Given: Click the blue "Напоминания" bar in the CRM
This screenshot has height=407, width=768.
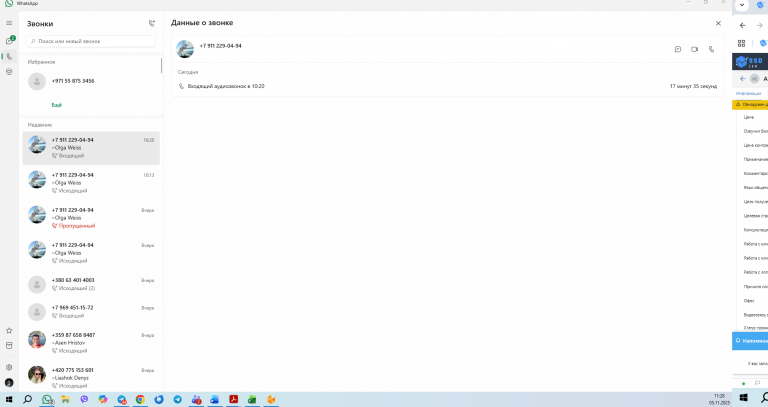Looking at the screenshot, I should point(750,341).
